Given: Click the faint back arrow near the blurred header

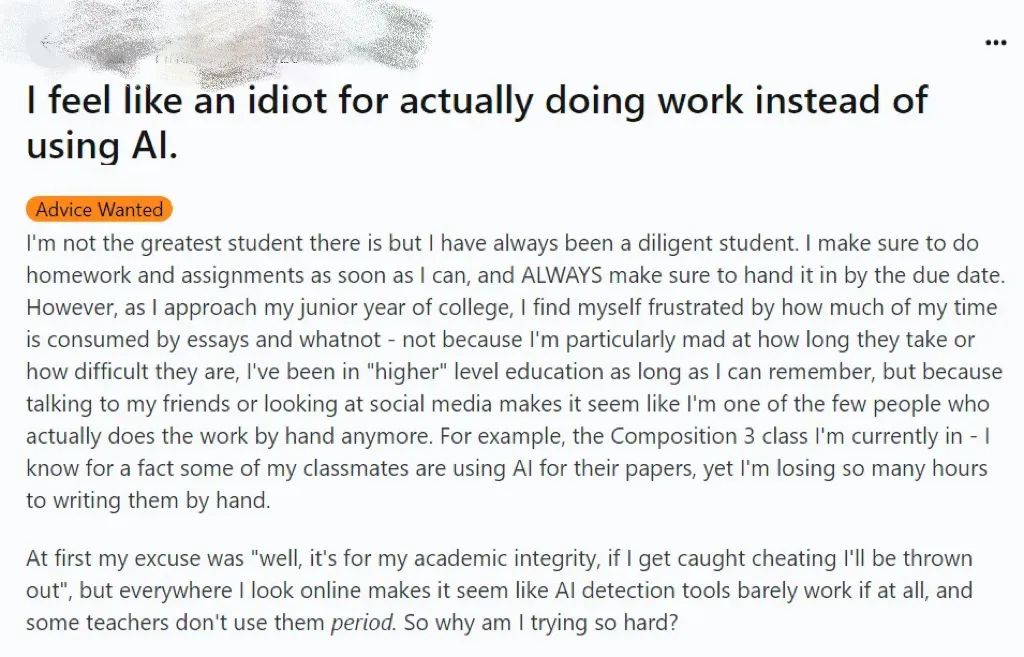Looking at the screenshot, I should point(47,43).
